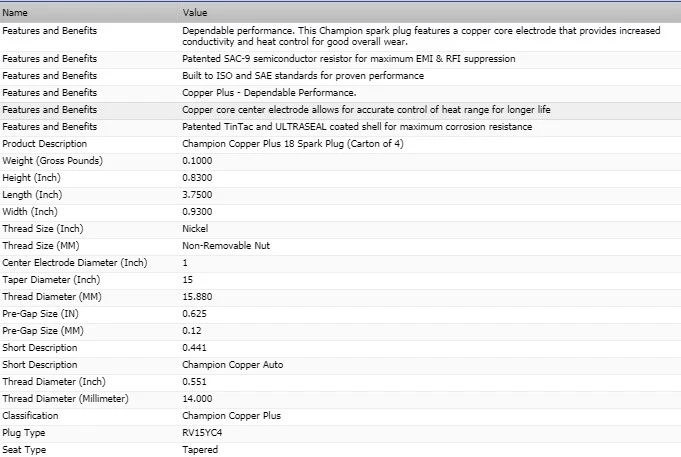Click the 15.880 value cell
This screenshot has height=457, width=681.
(x=197, y=297)
